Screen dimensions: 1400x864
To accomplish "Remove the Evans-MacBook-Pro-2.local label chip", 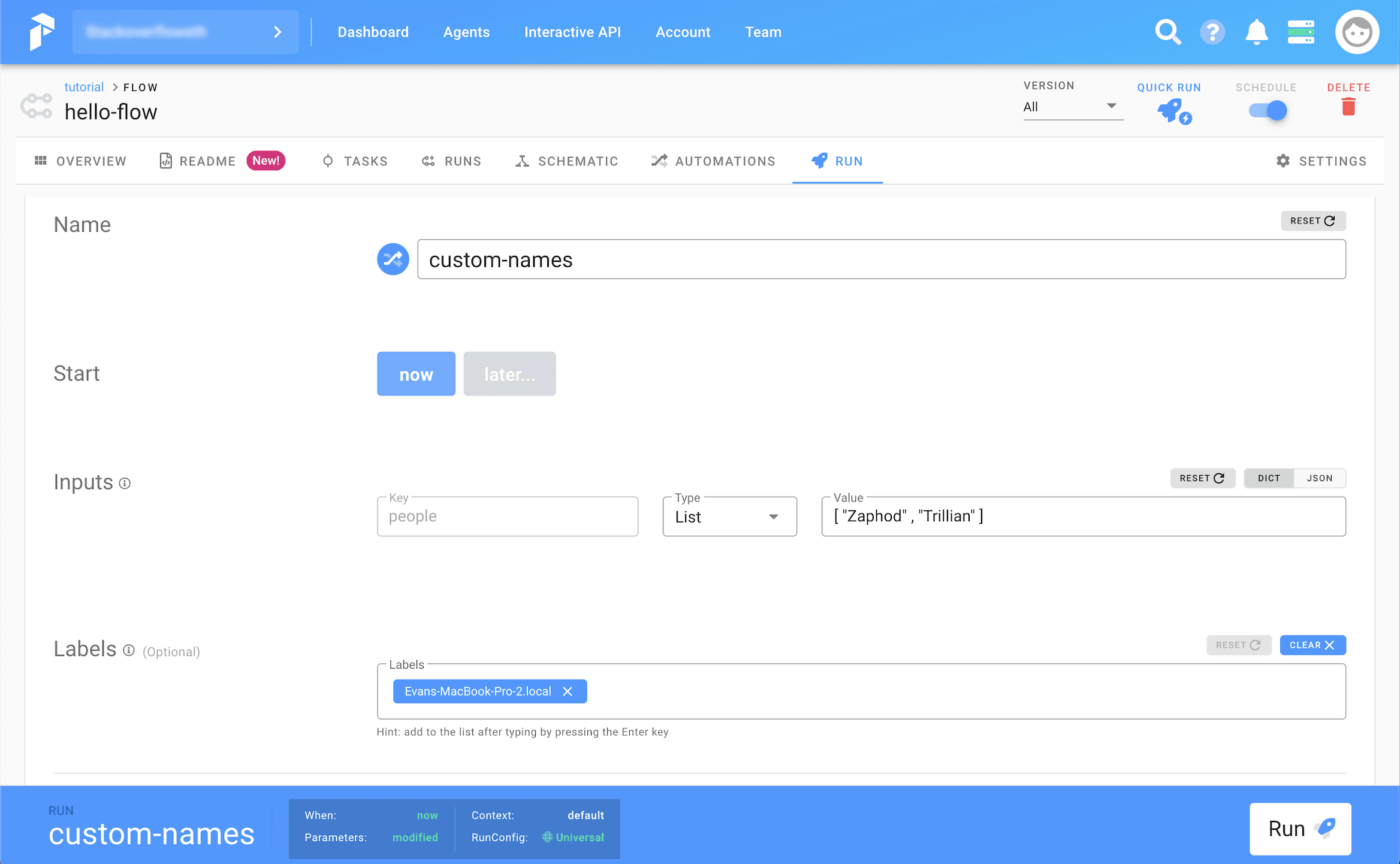I will pyautogui.click(x=568, y=691).
